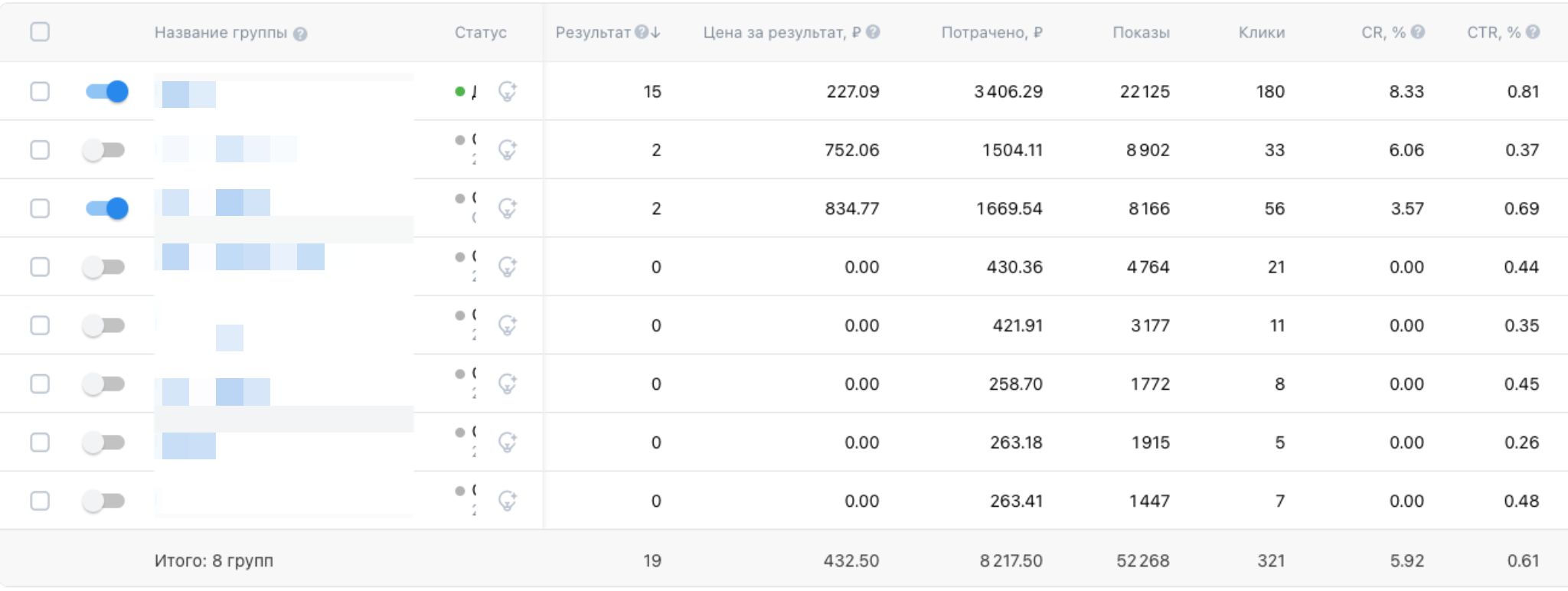Viewport: 1568px width, 591px height.
Task: Click the lightbulb recommendation icon in the 227.09 row
Action: (507, 92)
